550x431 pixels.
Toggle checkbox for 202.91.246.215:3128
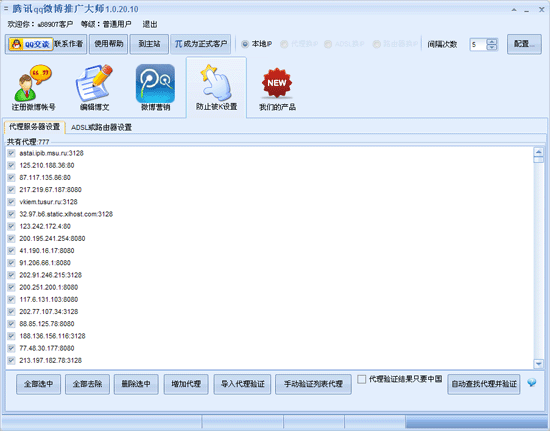tap(11, 275)
